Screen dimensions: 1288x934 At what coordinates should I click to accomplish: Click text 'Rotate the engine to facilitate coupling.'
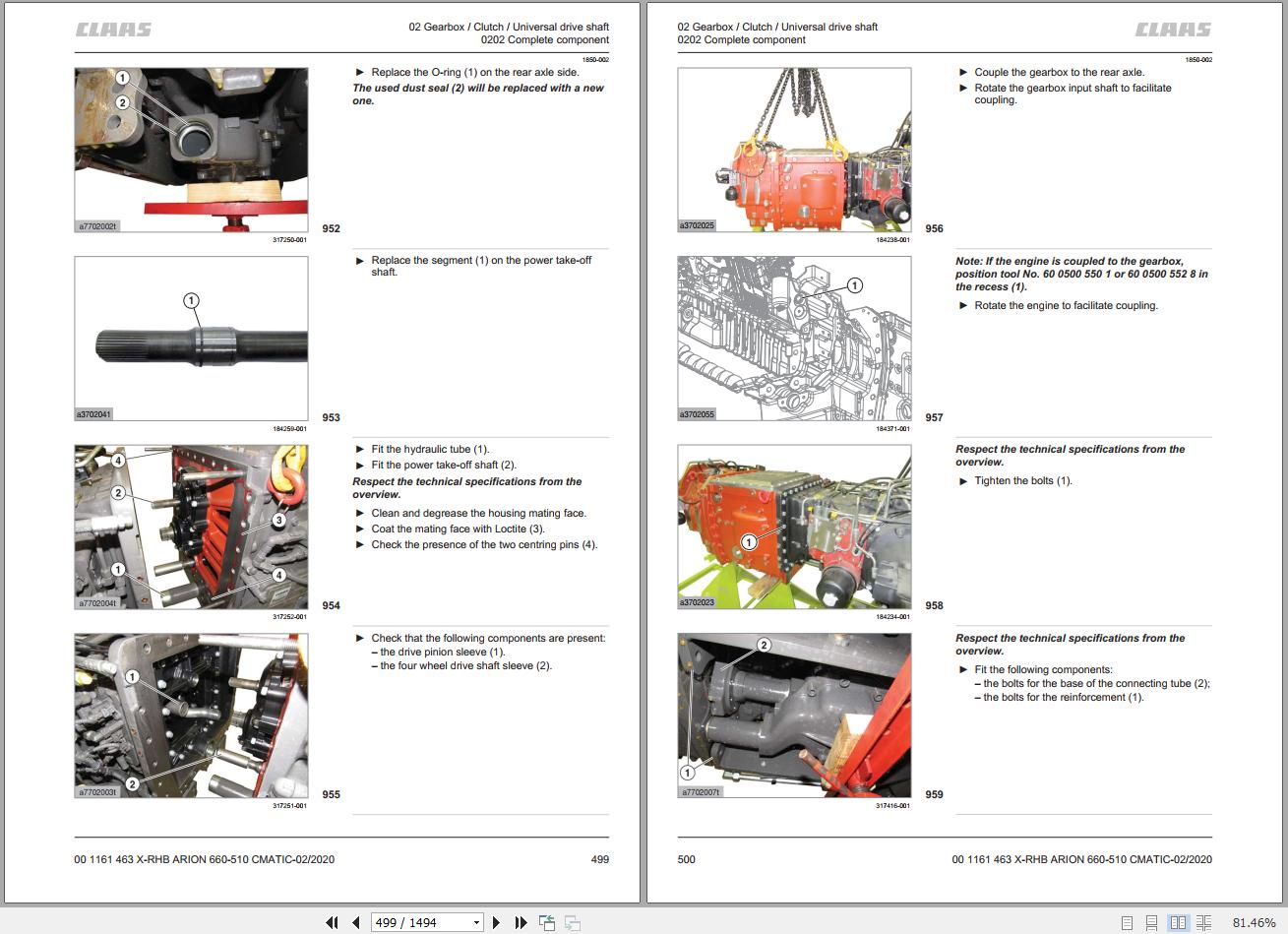[1067, 305]
